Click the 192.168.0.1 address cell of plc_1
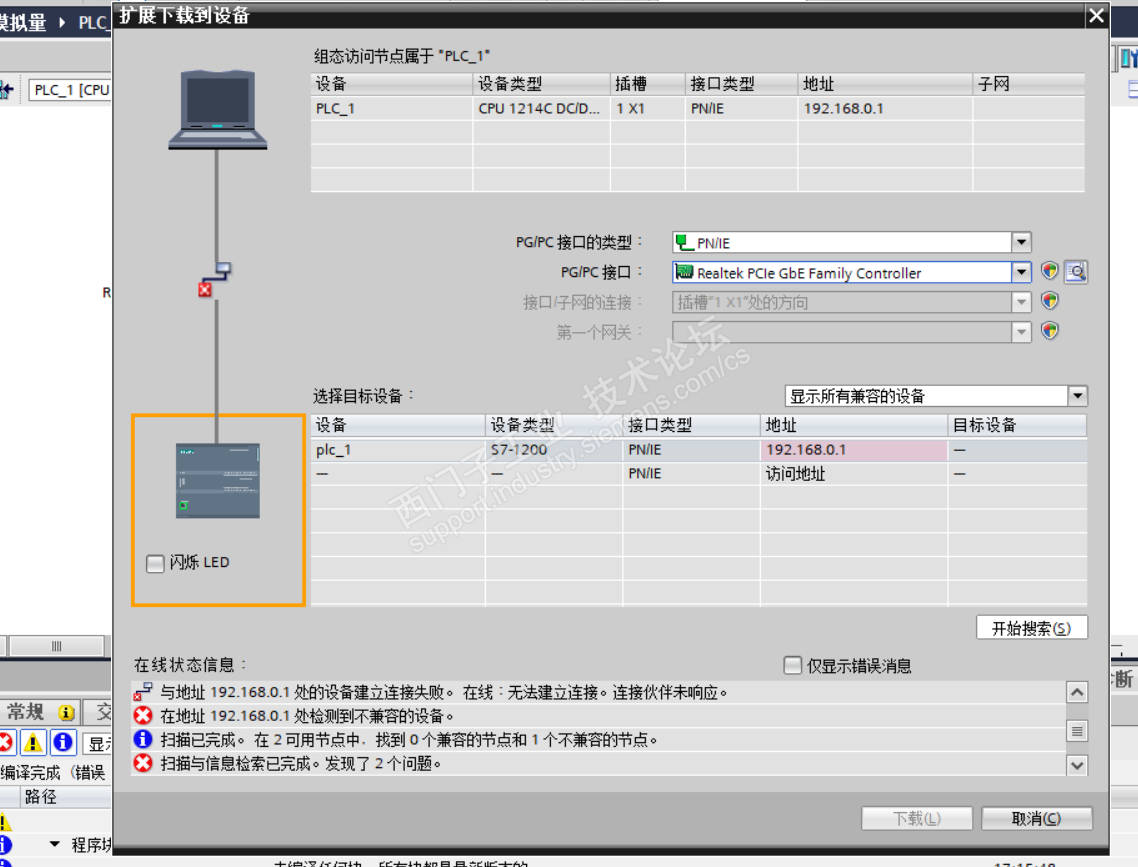Image resolution: width=1138 pixels, height=867 pixels. 854,450
